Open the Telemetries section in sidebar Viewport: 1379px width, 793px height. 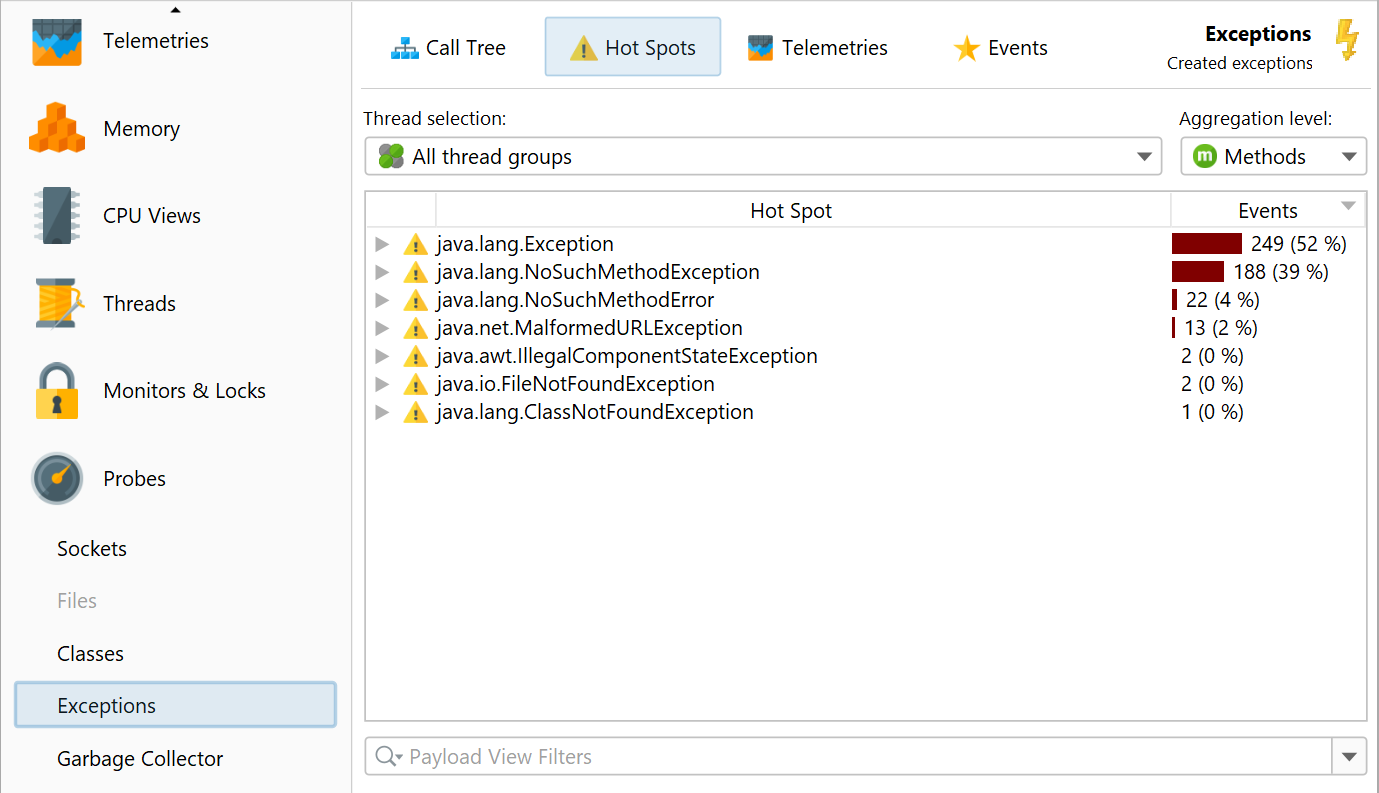coord(155,41)
